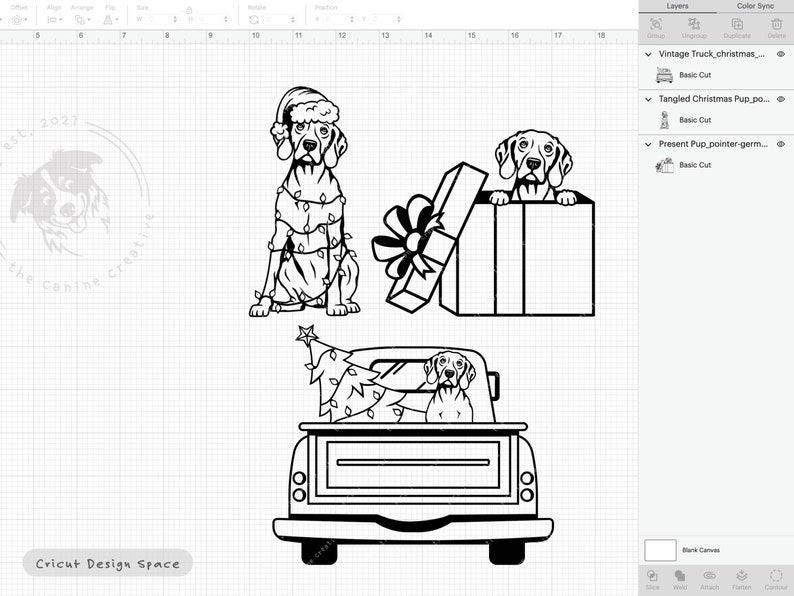Select the dog in gift box image
The height and width of the screenshot is (596, 794).
483,223
